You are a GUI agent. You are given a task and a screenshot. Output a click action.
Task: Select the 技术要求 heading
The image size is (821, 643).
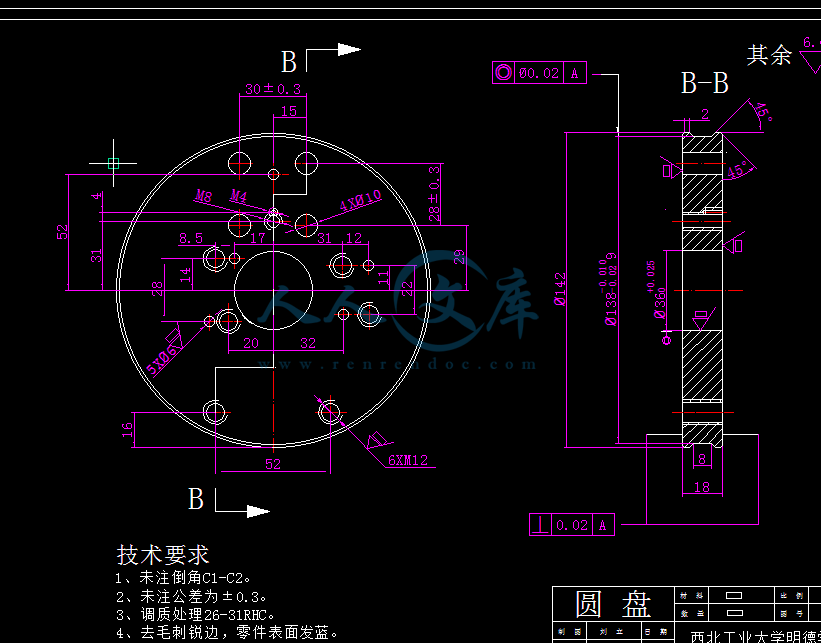pyautogui.click(x=162, y=555)
